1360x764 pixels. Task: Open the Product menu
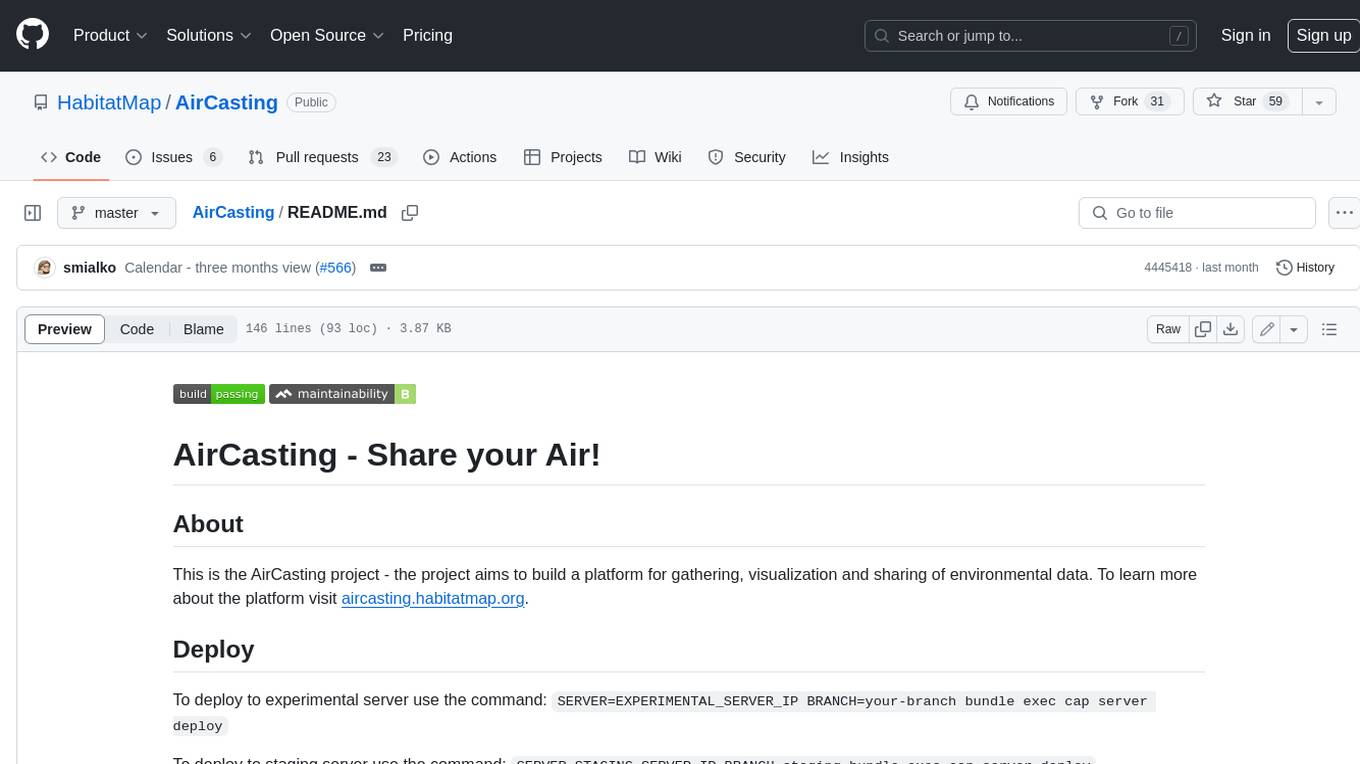point(110,35)
